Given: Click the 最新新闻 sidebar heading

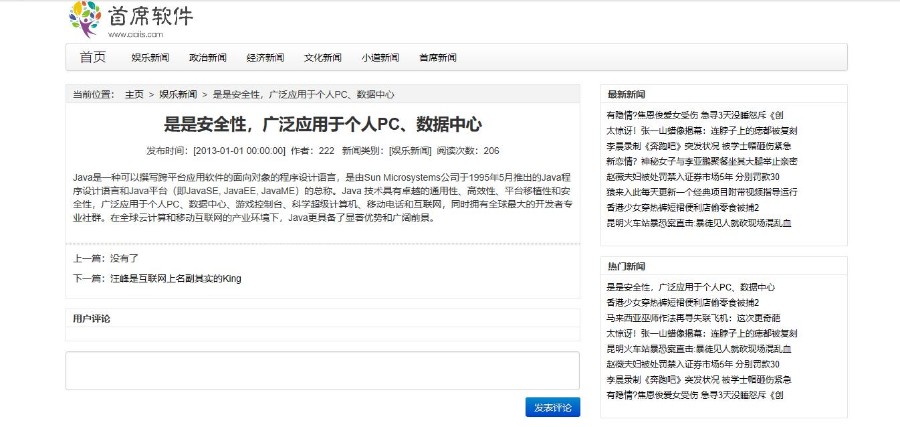Looking at the screenshot, I should [x=626, y=94].
